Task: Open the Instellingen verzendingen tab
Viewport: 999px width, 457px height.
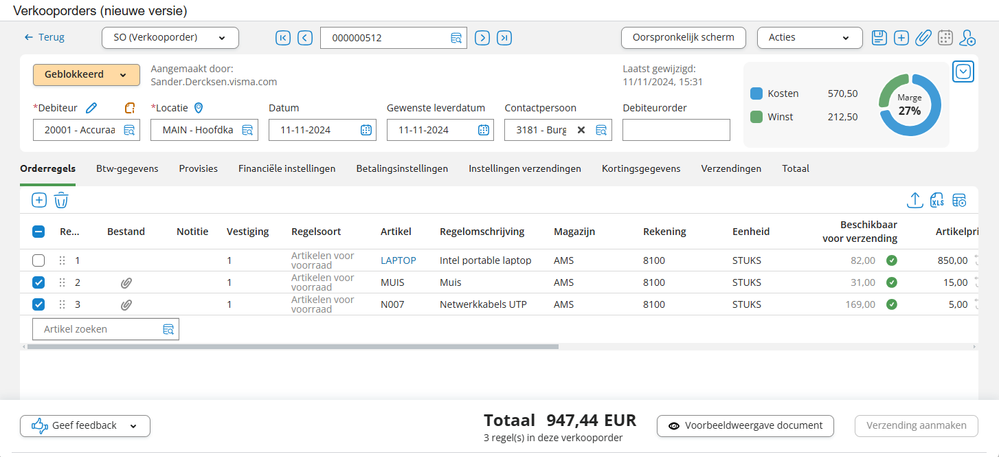Action: click(525, 169)
